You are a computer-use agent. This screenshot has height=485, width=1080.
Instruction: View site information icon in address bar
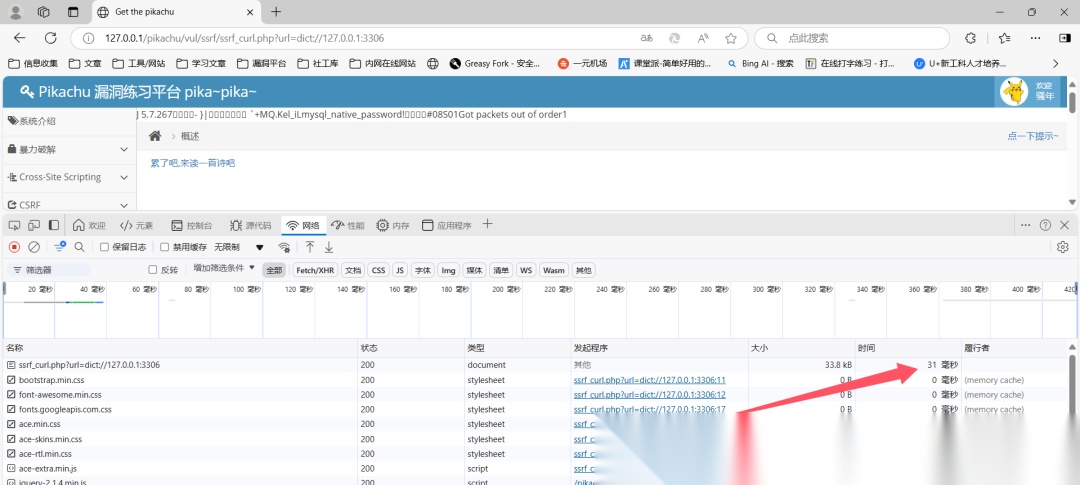88,39
